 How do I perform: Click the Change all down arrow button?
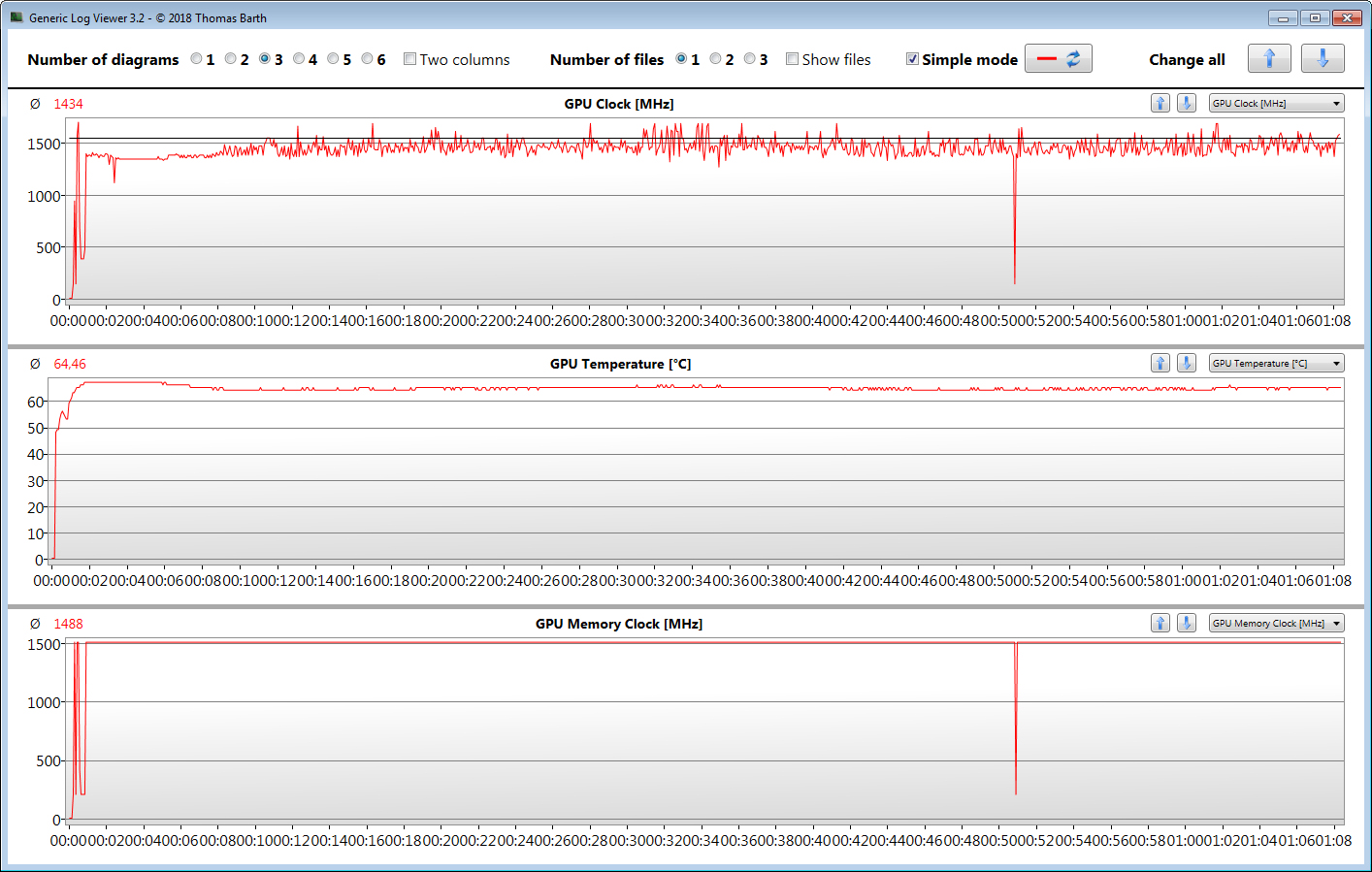(x=1322, y=59)
